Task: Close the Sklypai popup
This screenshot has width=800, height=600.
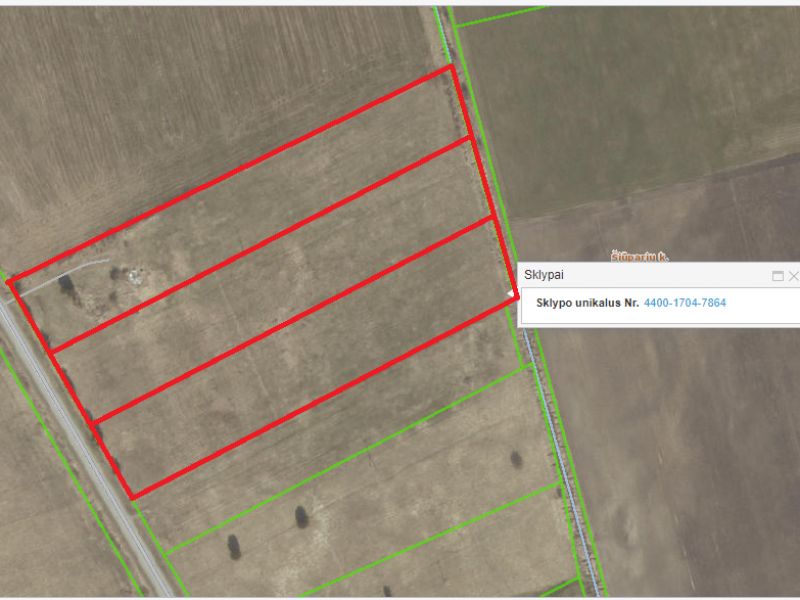Action: tap(793, 276)
